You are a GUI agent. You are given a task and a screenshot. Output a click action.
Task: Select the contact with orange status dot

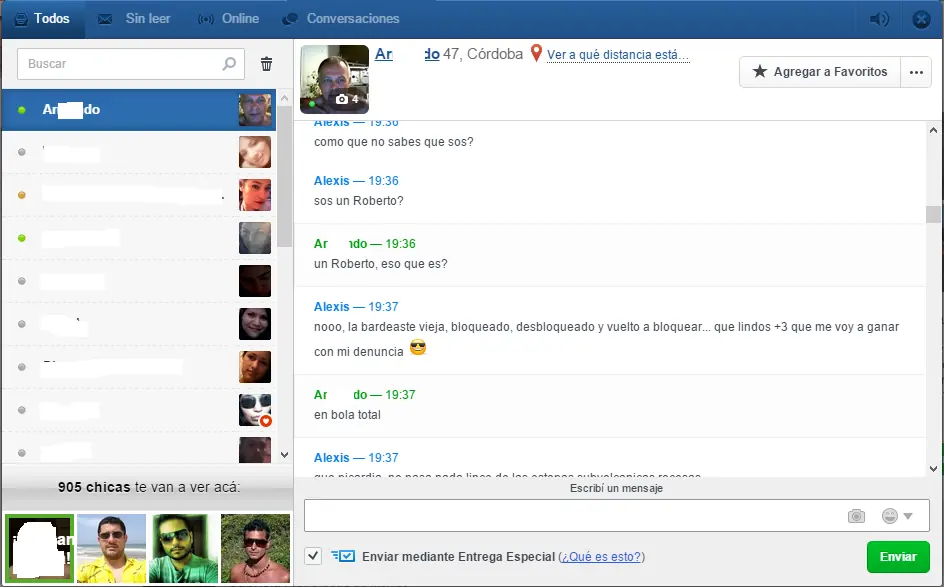[139, 195]
